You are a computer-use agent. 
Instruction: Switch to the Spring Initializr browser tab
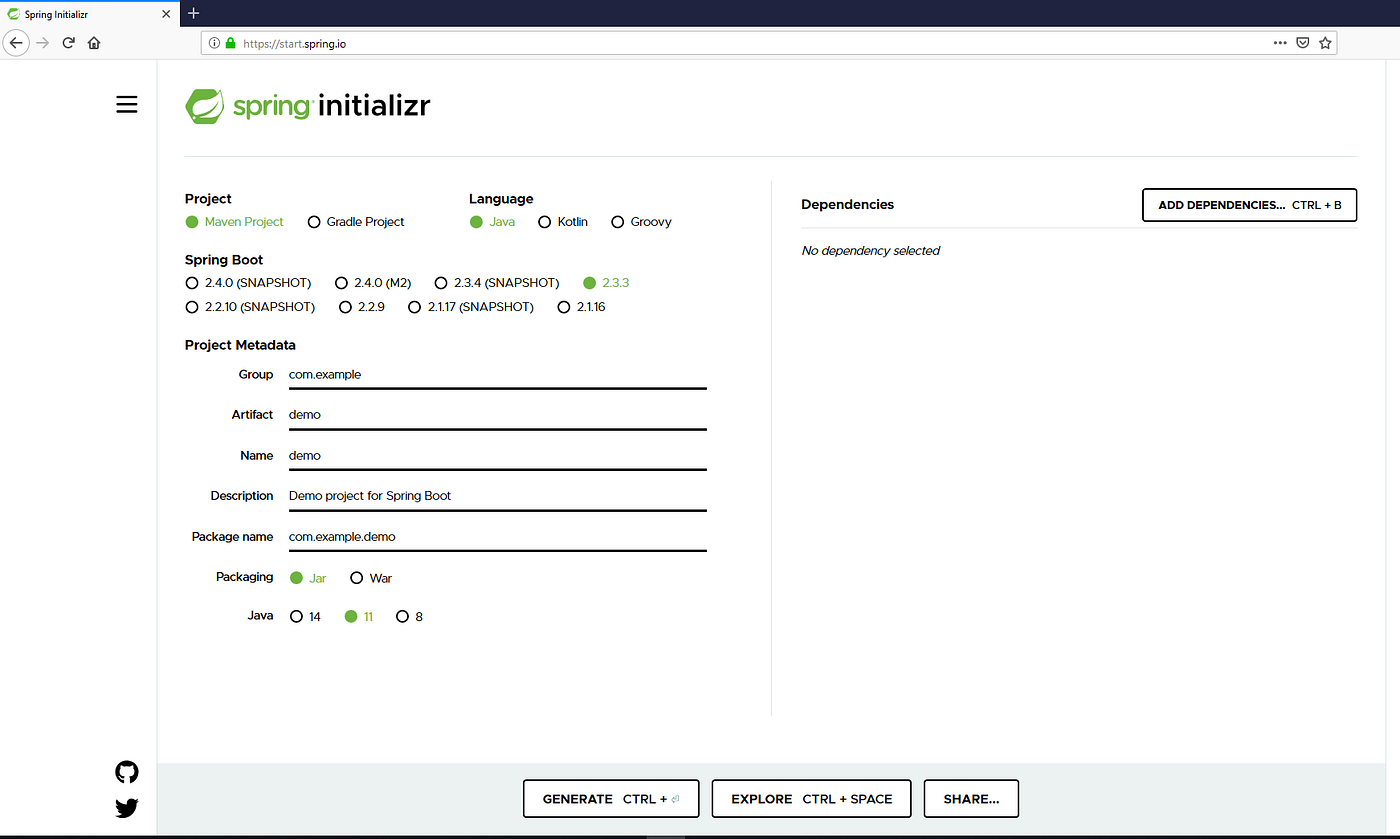click(x=90, y=14)
